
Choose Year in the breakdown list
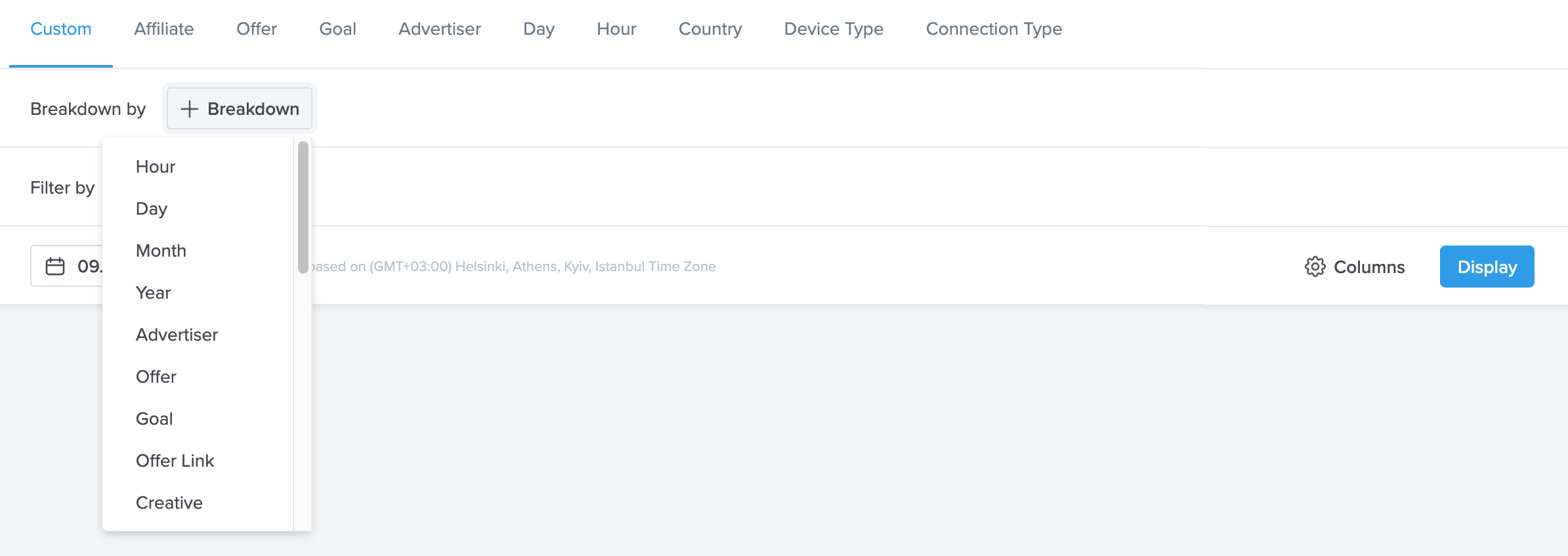pos(152,293)
